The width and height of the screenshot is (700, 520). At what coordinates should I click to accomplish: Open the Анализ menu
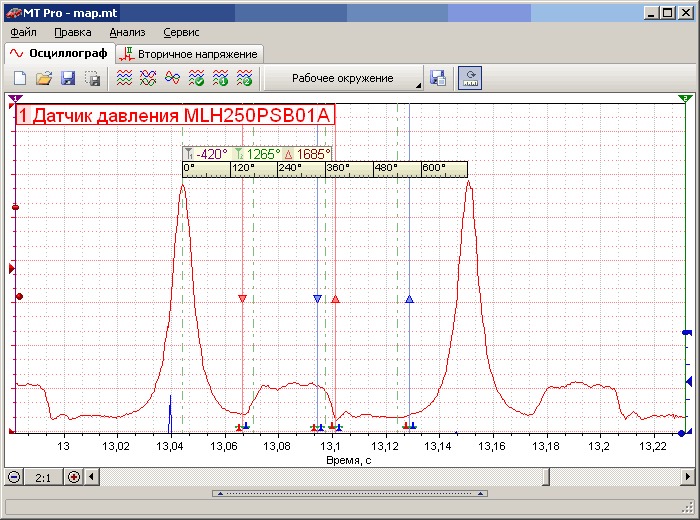[x=127, y=32]
